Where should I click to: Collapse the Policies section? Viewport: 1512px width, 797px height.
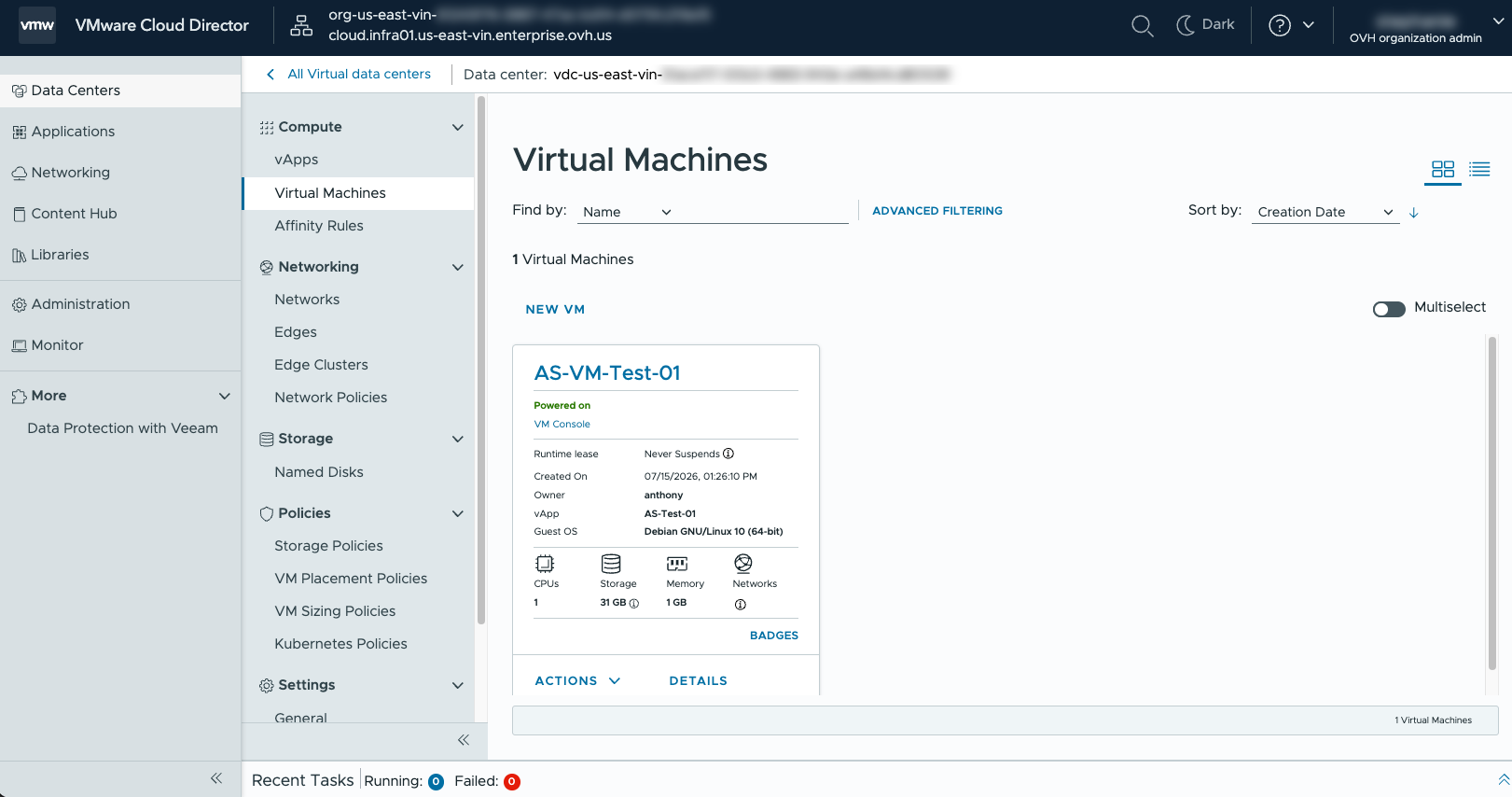click(457, 513)
